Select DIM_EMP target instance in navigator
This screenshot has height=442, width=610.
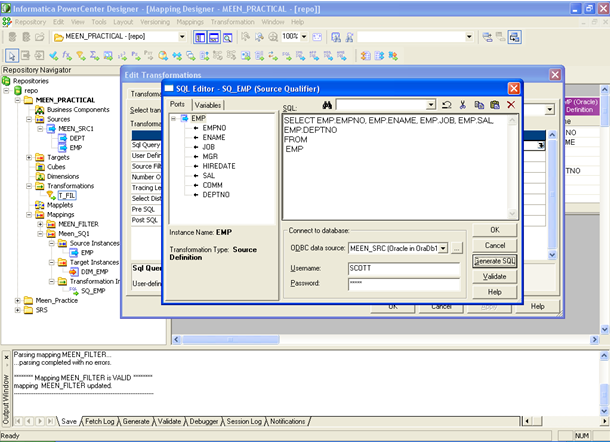(x=95, y=272)
